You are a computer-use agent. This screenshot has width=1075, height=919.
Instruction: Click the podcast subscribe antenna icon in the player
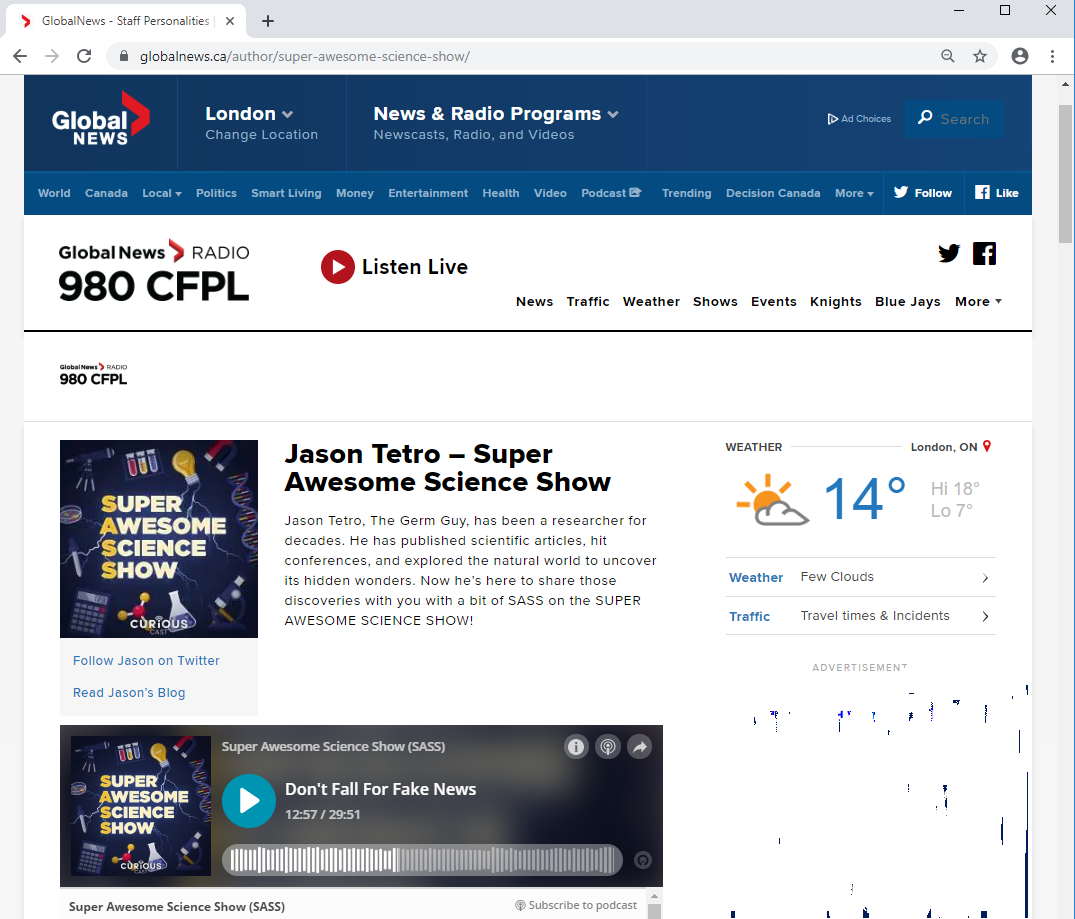pos(608,747)
